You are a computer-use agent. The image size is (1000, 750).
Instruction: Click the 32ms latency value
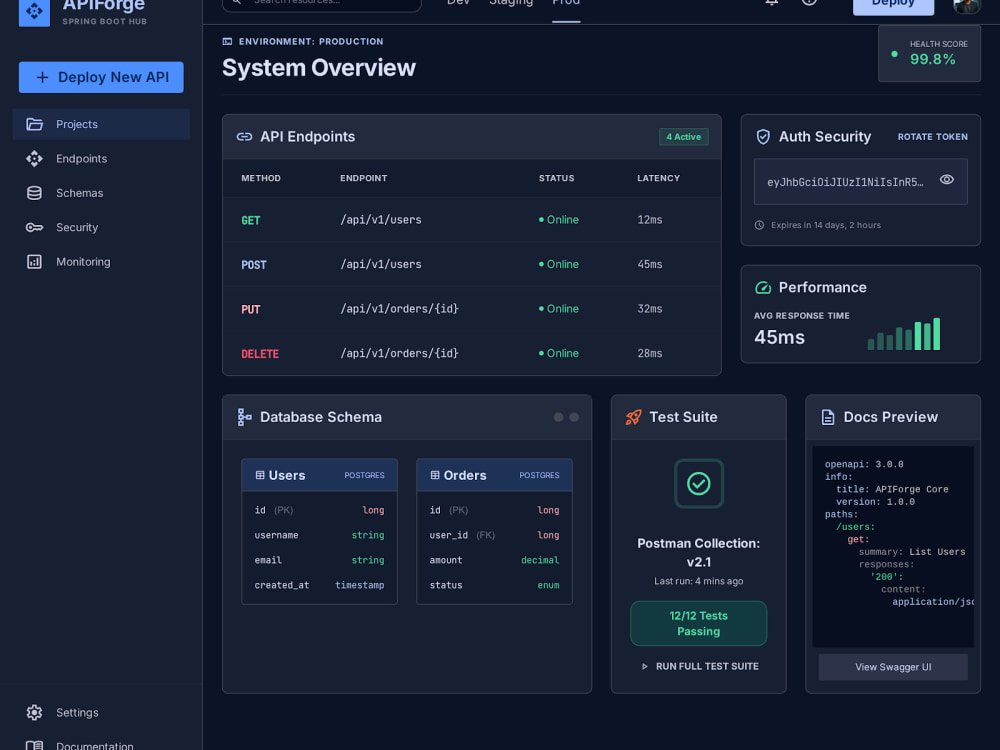point(650,309)
